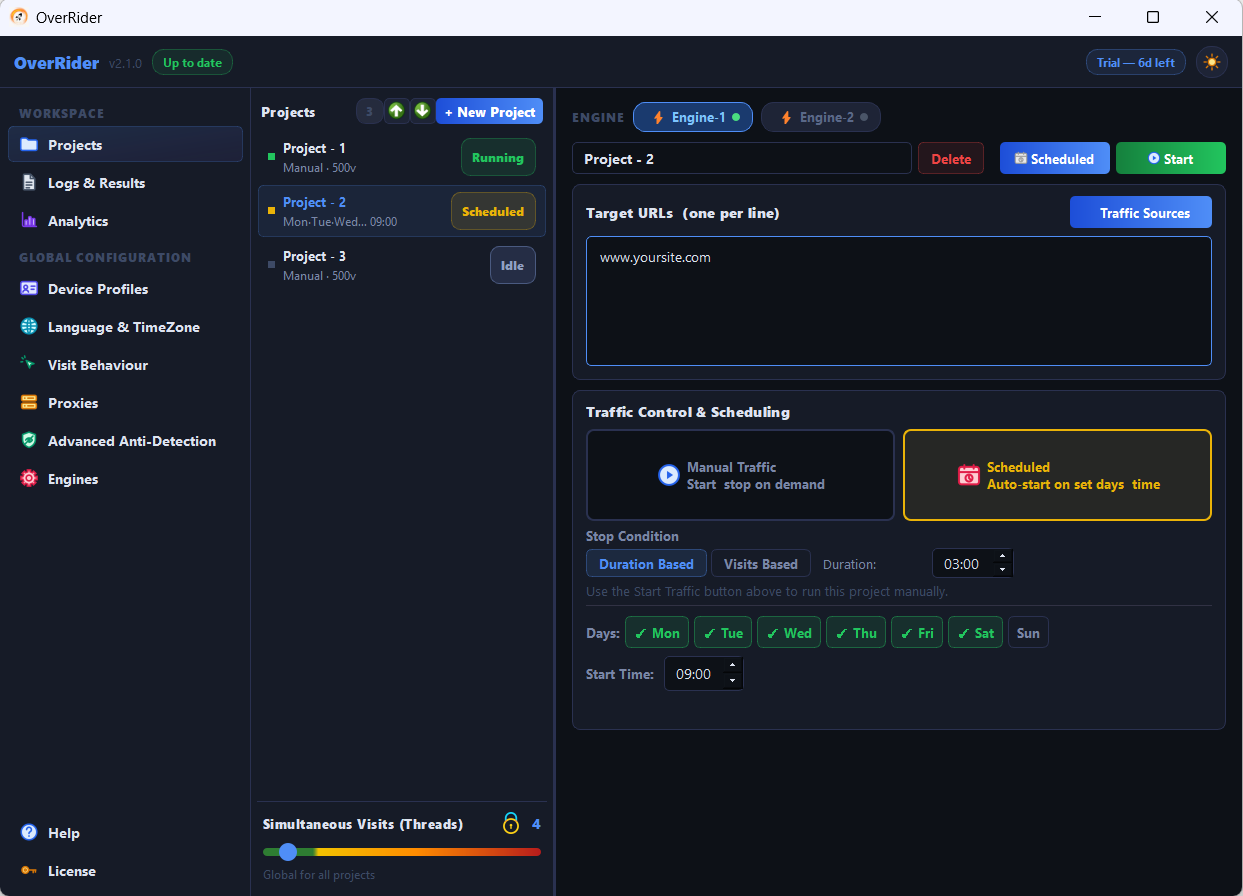Uncheck the Mon day toggle
Screen dimensions: 1243x896
(657, 633)
